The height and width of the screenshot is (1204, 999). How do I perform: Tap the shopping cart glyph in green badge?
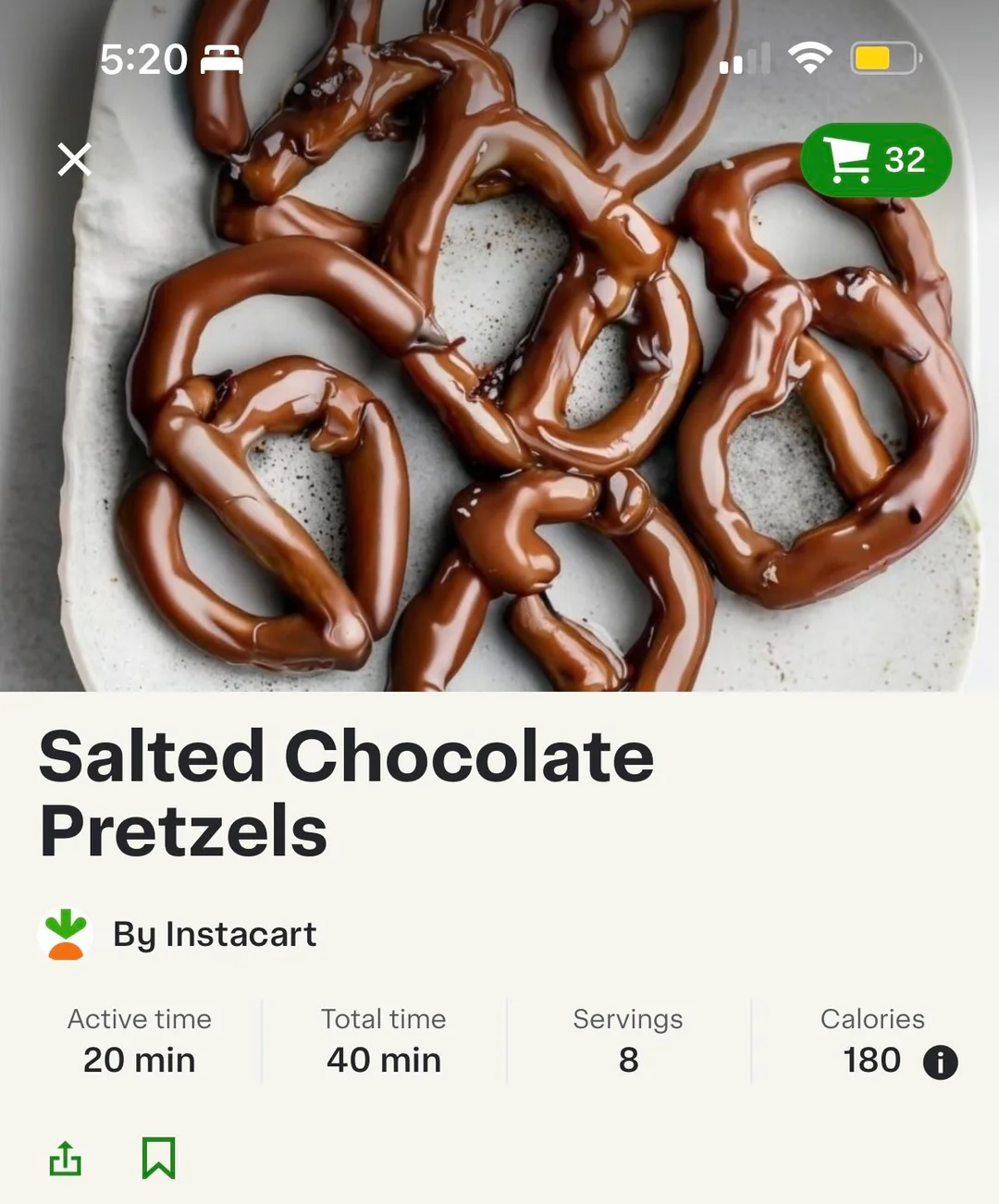pos(846,160)
